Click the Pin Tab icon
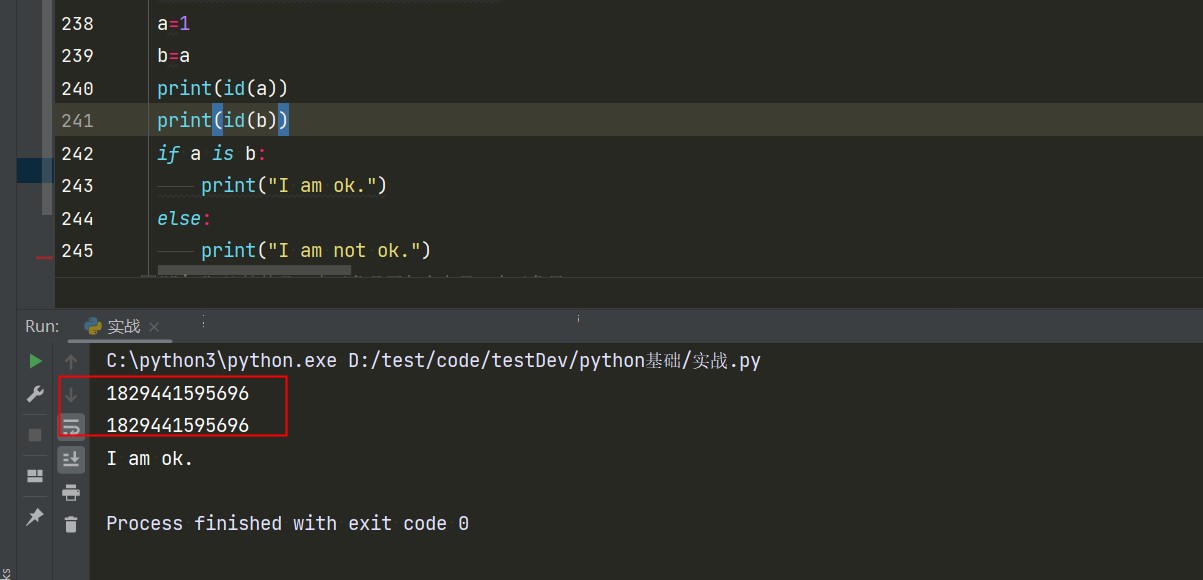Image resolution: width=1203 pixels, height=580 pixels. [x=35, y=516]
